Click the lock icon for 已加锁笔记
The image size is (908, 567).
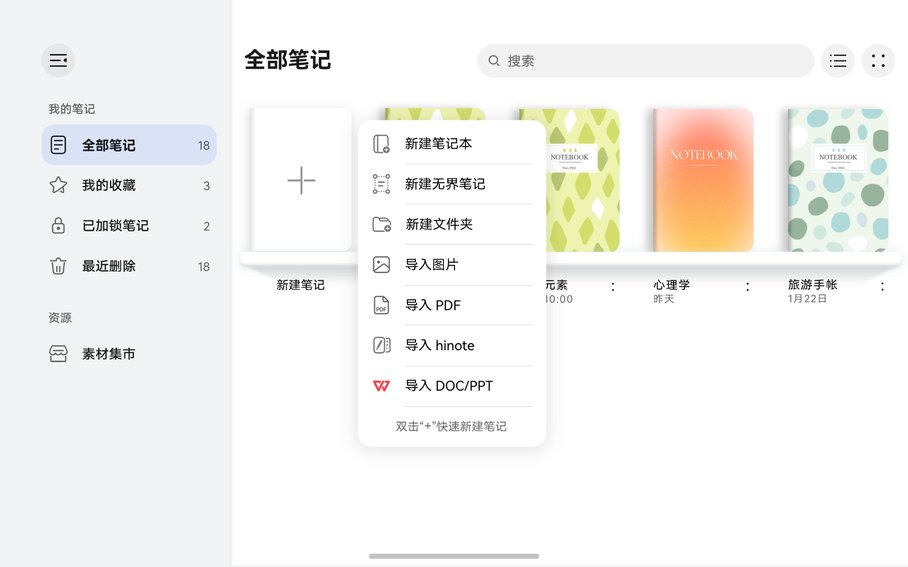point(58,226)
